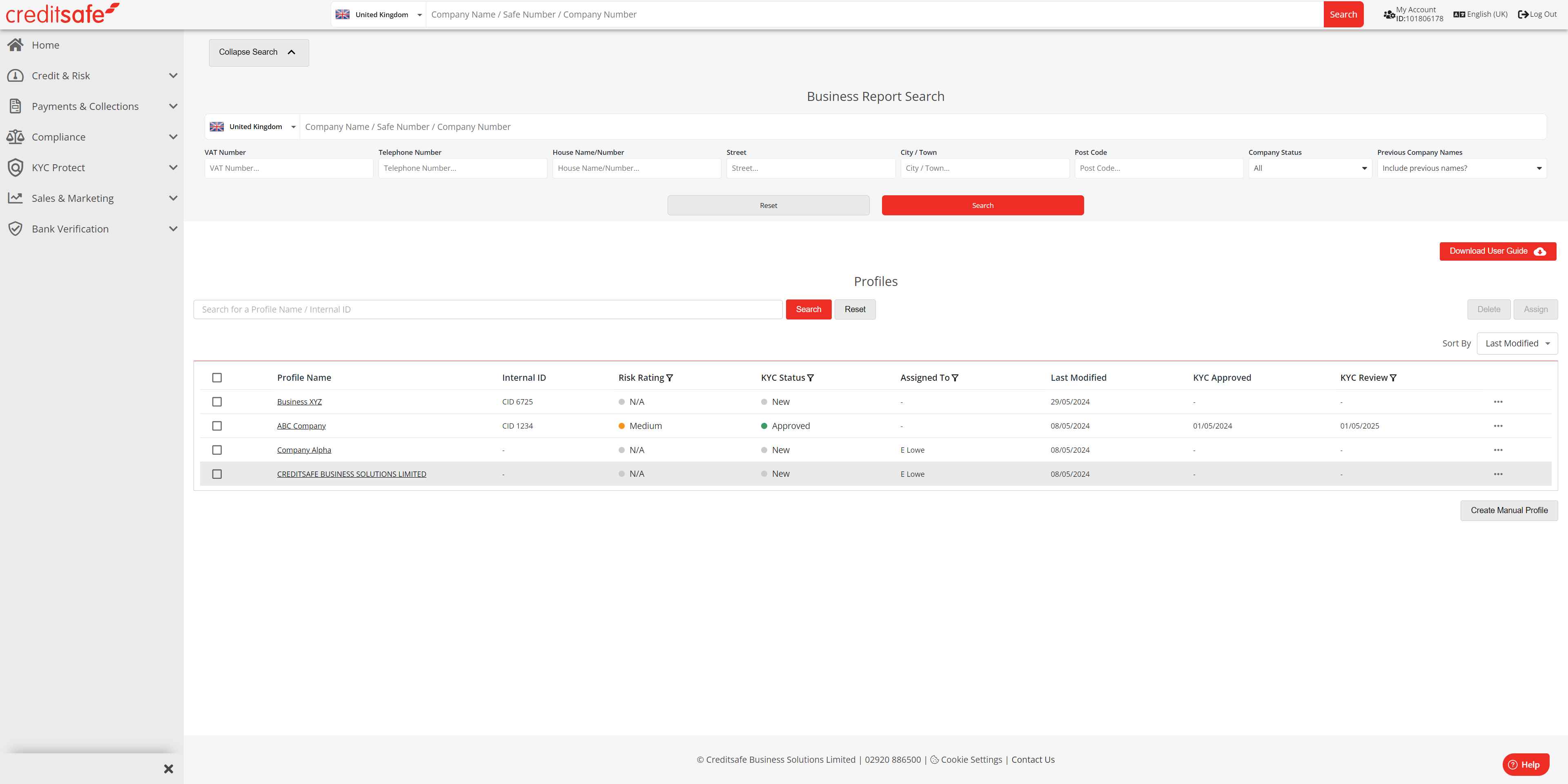The image size is (1568, 784).
Task: Open actions menu for ABC Company row
Action: (x=1498, y=426)
